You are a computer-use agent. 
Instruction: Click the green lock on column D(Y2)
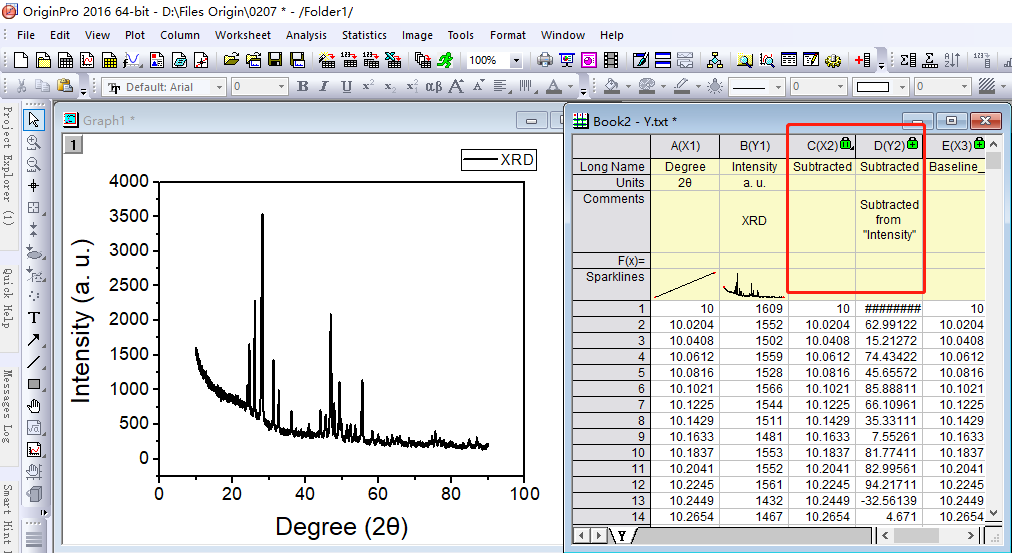(x=912, y=143)
